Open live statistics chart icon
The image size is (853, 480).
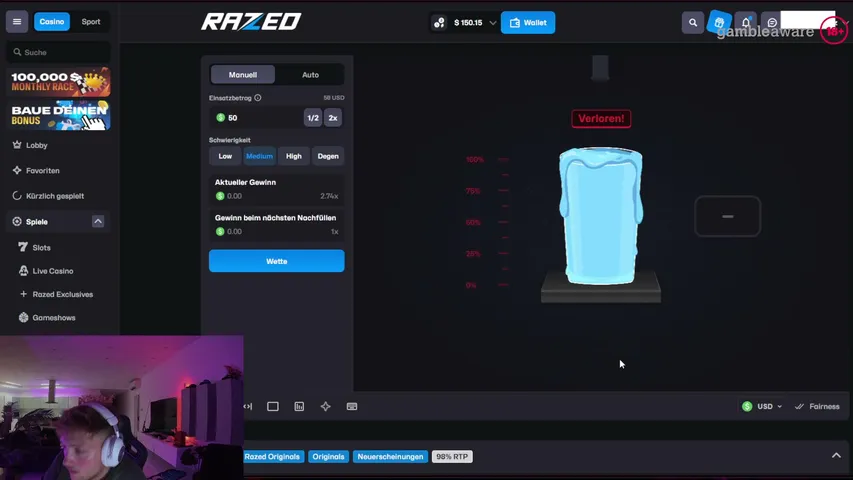[x=299, y=407]
